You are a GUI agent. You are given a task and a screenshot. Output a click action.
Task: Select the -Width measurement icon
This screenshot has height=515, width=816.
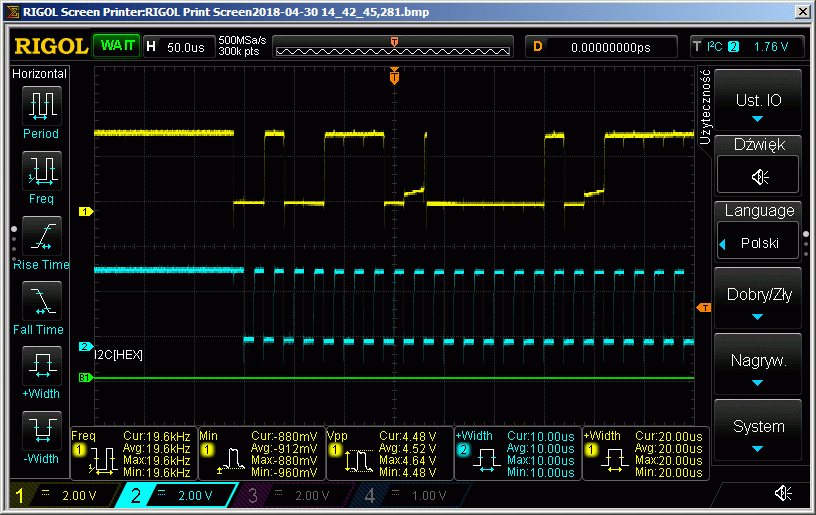tap(42, 431)
